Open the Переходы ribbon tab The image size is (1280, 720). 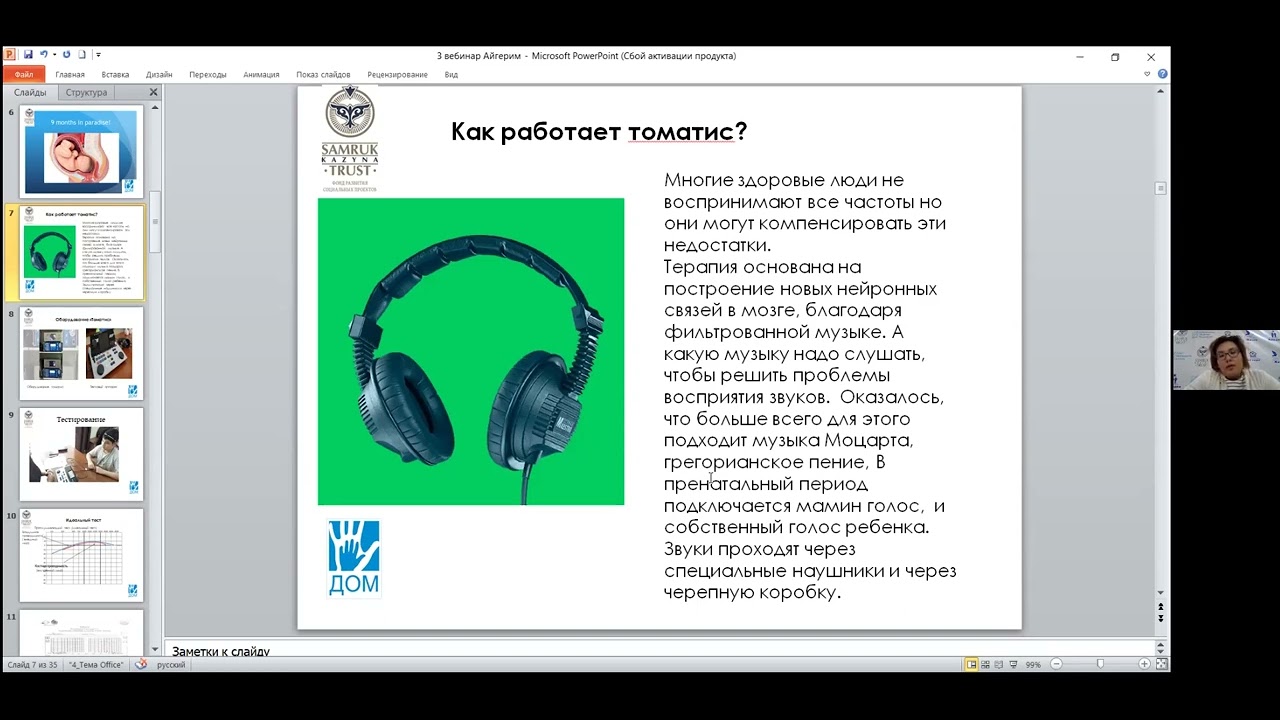[x=208, y=75]
